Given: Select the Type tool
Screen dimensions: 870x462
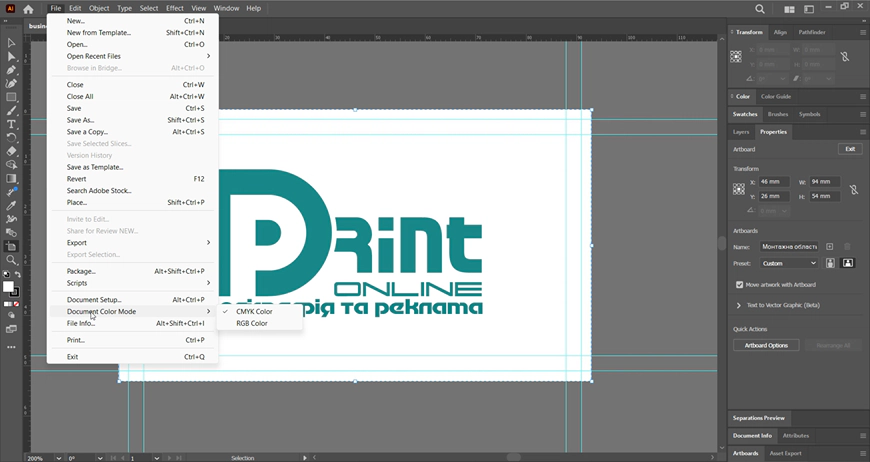Looking at the screenshot, I should click(11, 124).
